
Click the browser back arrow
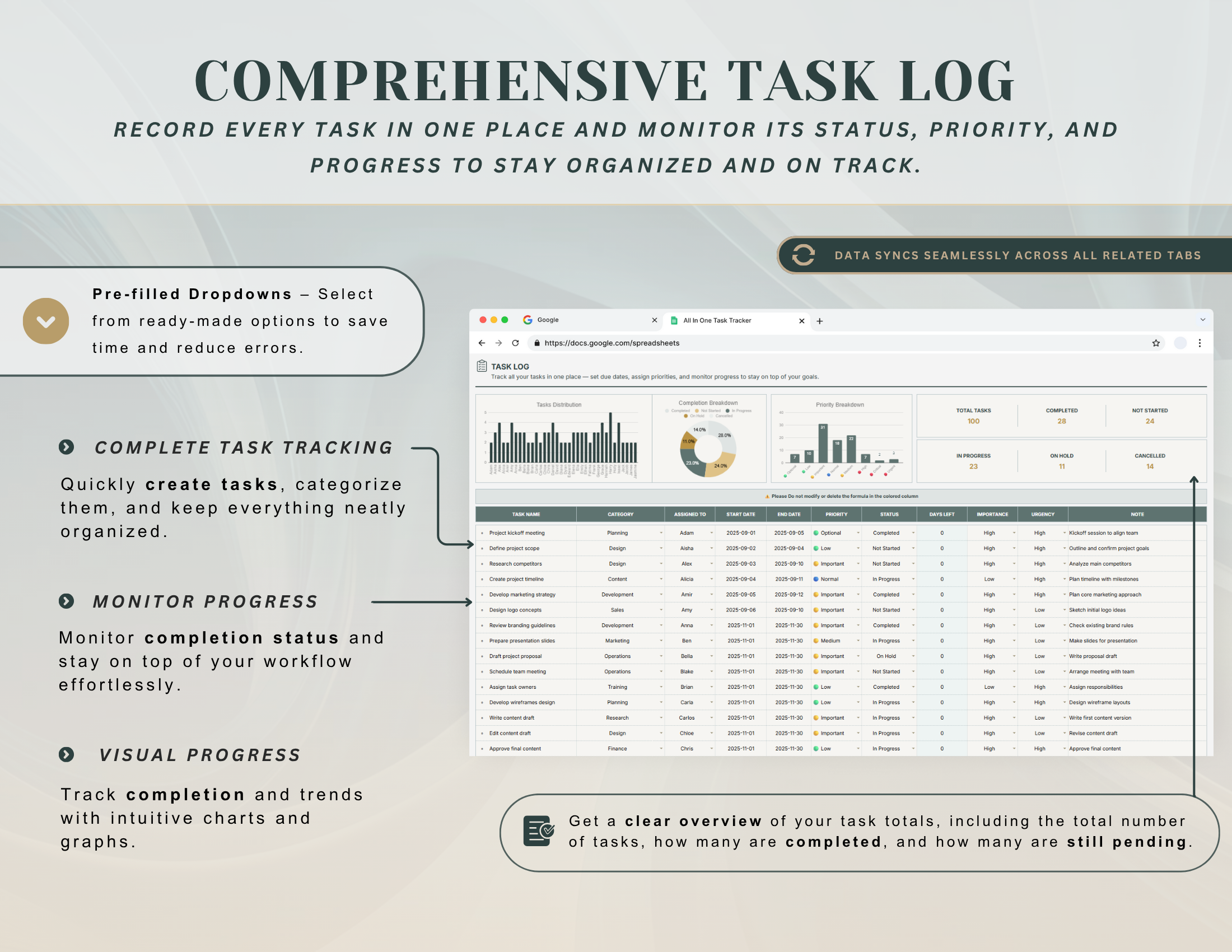pos(482,343)
